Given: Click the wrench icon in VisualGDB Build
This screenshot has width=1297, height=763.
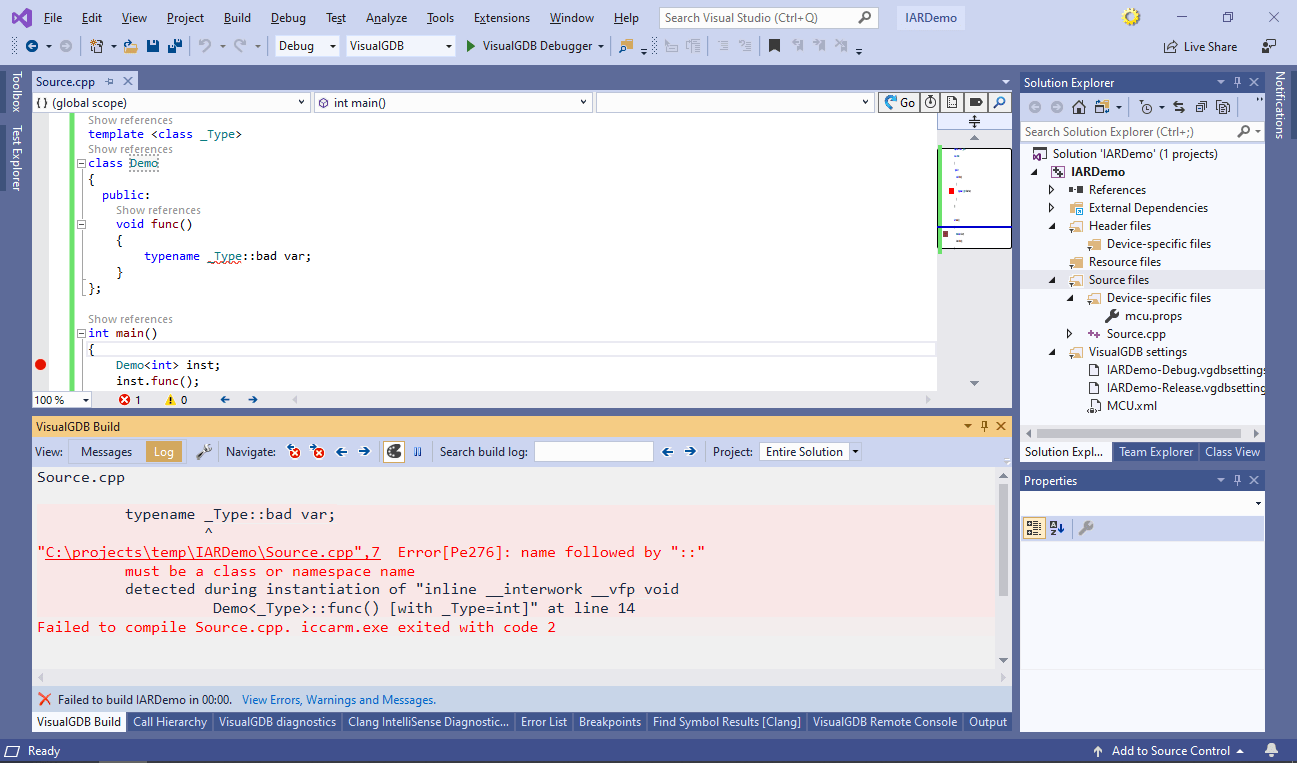Looking at the screenshot, I should coord(204,452).
